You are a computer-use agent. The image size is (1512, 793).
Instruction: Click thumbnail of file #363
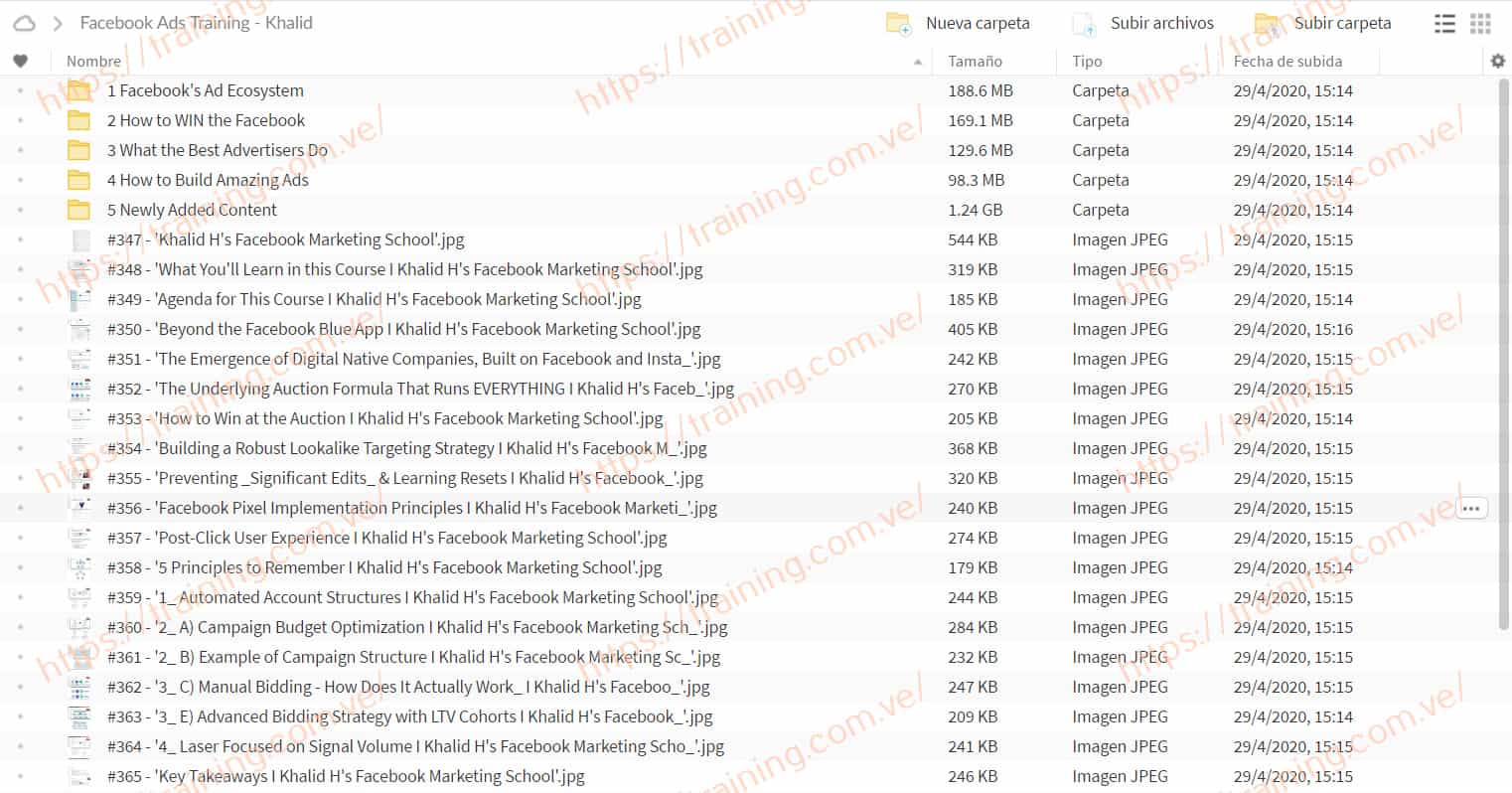(x=79, y=716)
